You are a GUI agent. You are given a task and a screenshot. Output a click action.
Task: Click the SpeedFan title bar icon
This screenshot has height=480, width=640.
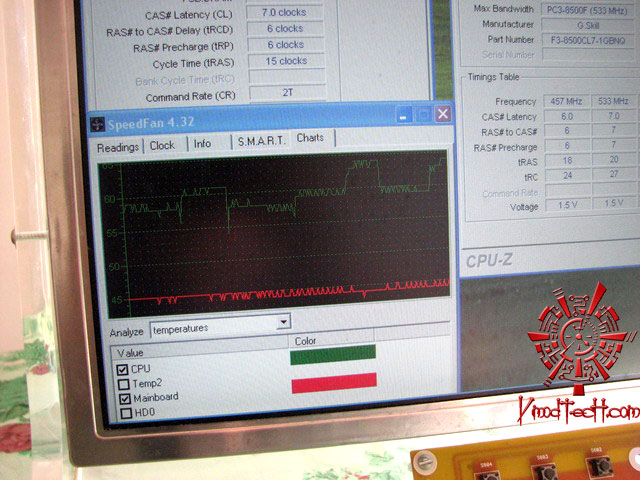point(97,124)
